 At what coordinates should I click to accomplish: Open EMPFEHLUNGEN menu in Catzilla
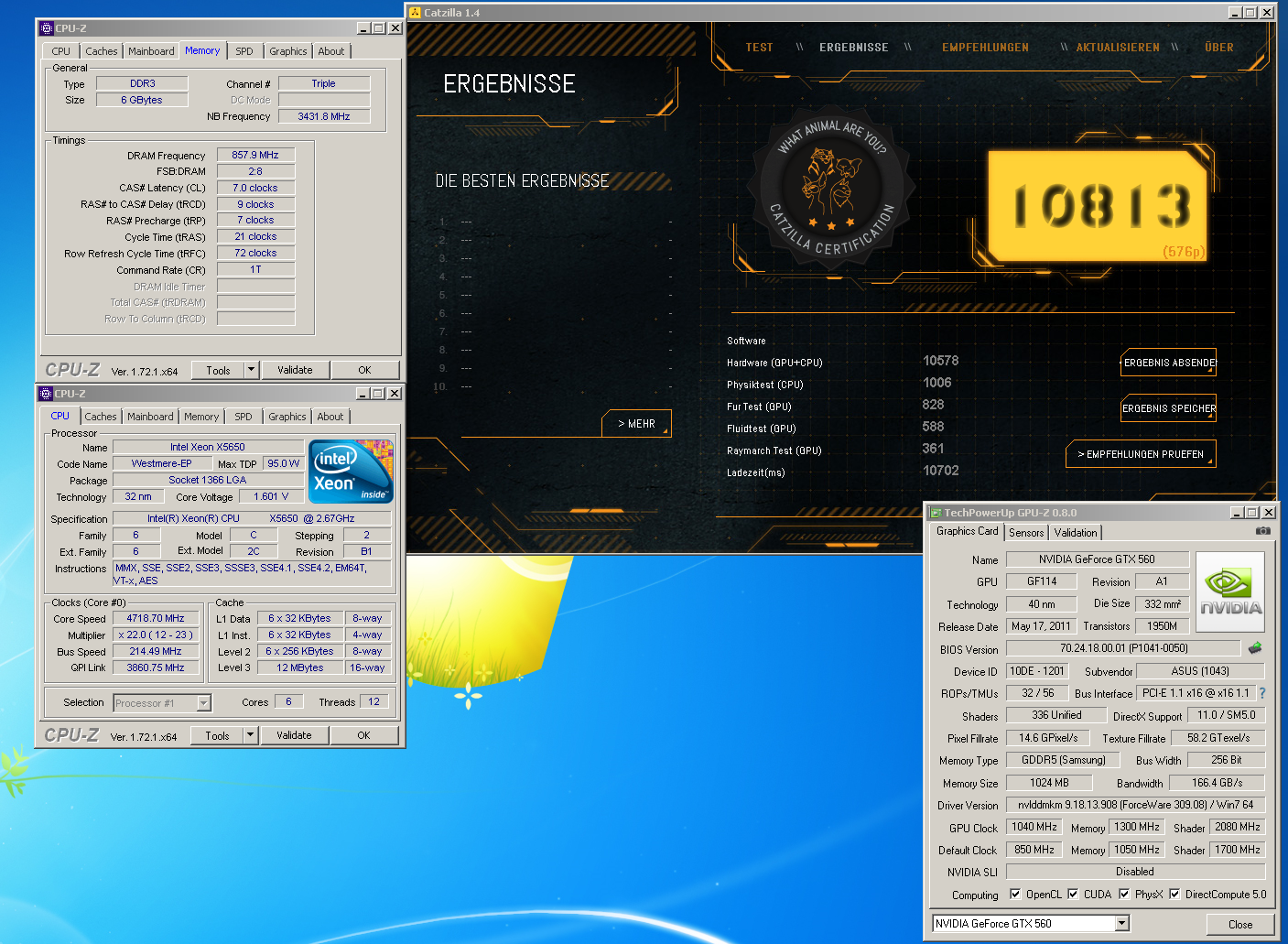(x=985, y=48)
